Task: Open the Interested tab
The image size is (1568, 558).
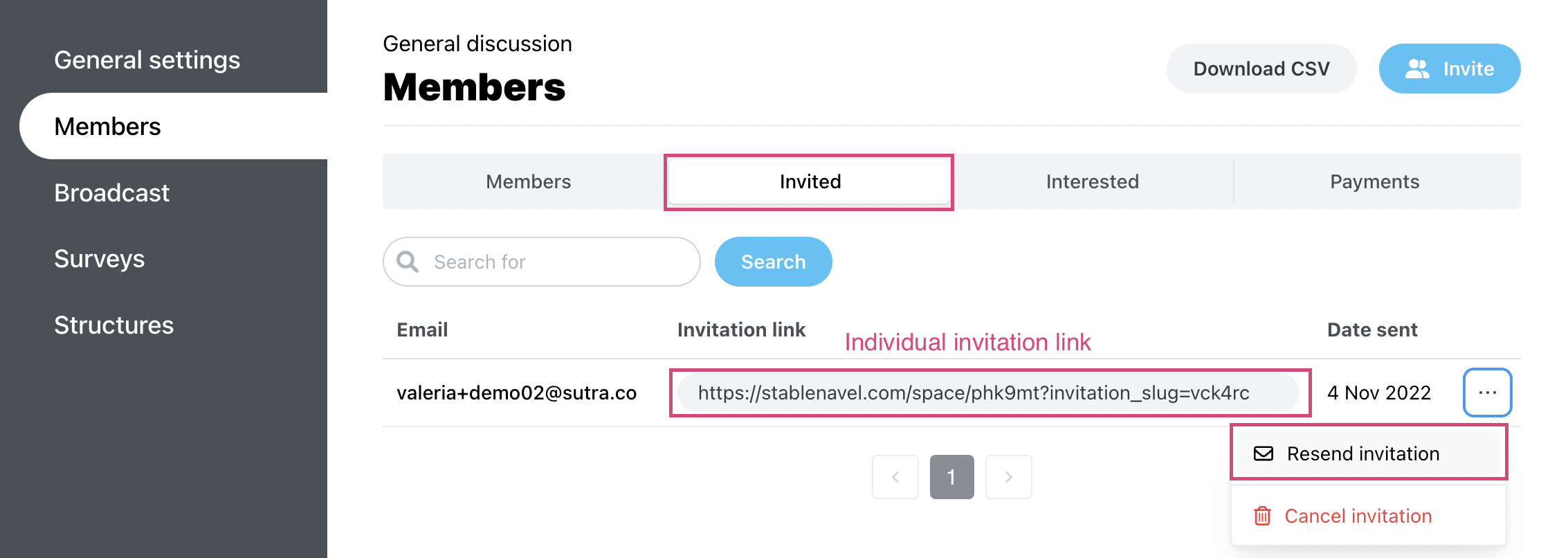Action: (1093, 181)
